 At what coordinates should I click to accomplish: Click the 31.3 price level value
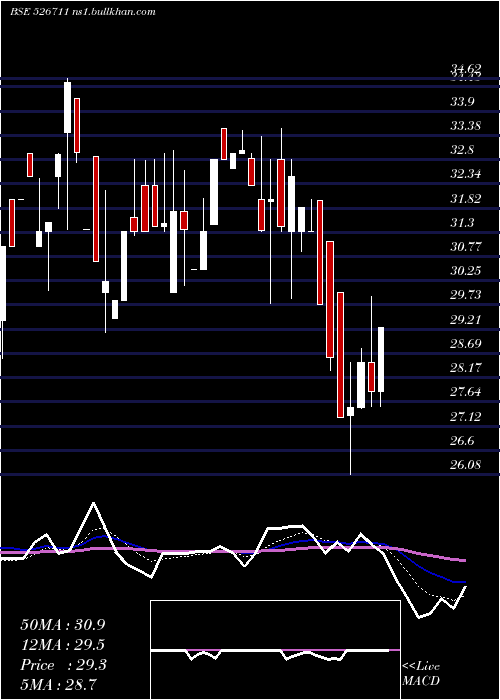462,222
